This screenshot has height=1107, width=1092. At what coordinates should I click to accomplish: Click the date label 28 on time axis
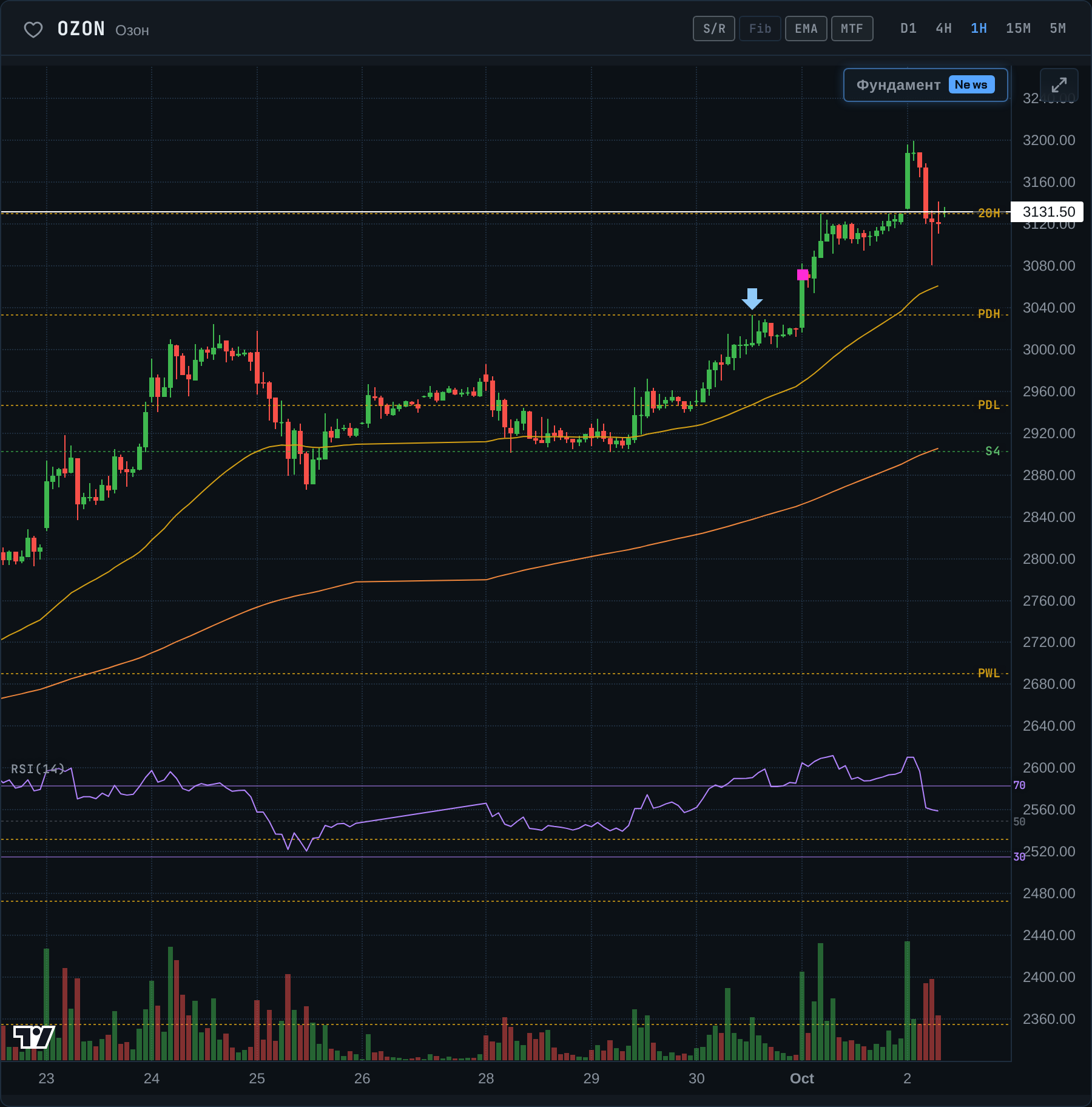pyautogui.click(x=486, y=1078)
